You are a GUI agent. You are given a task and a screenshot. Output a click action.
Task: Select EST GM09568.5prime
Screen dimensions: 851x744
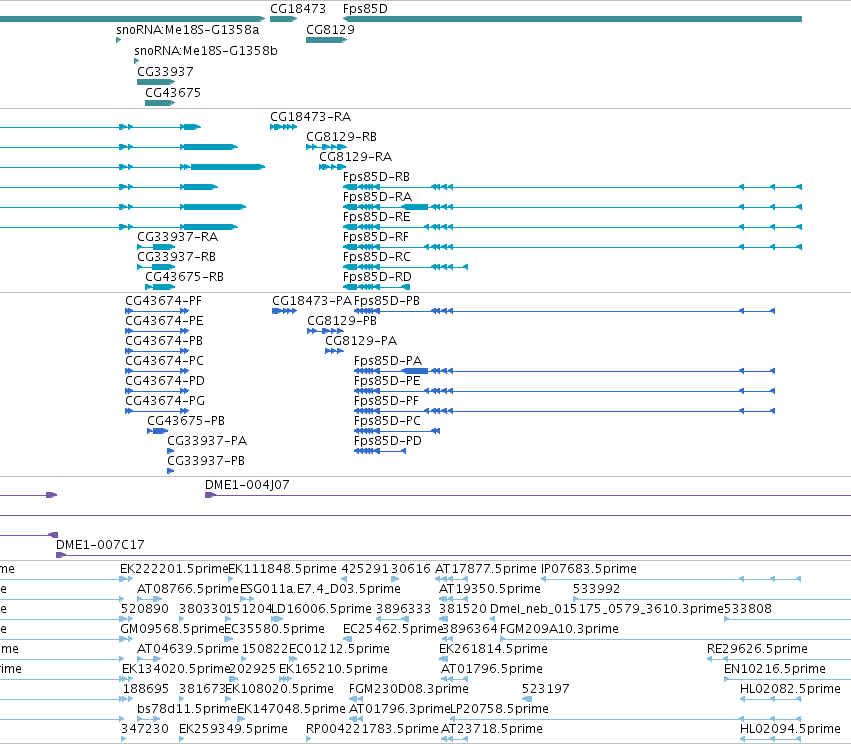(x=172, y=629)
